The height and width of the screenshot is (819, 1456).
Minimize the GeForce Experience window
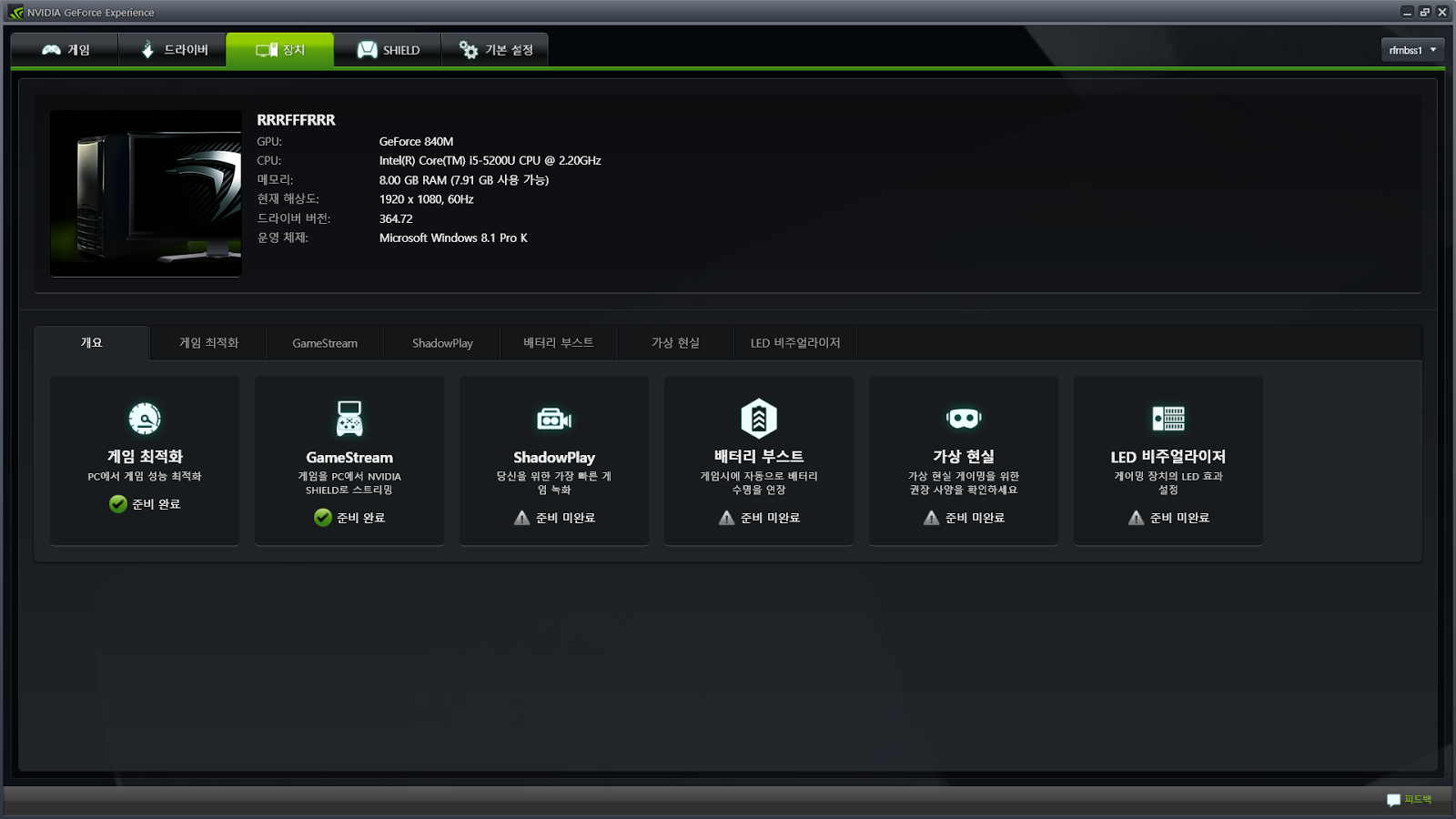[x=1407, y=12]
